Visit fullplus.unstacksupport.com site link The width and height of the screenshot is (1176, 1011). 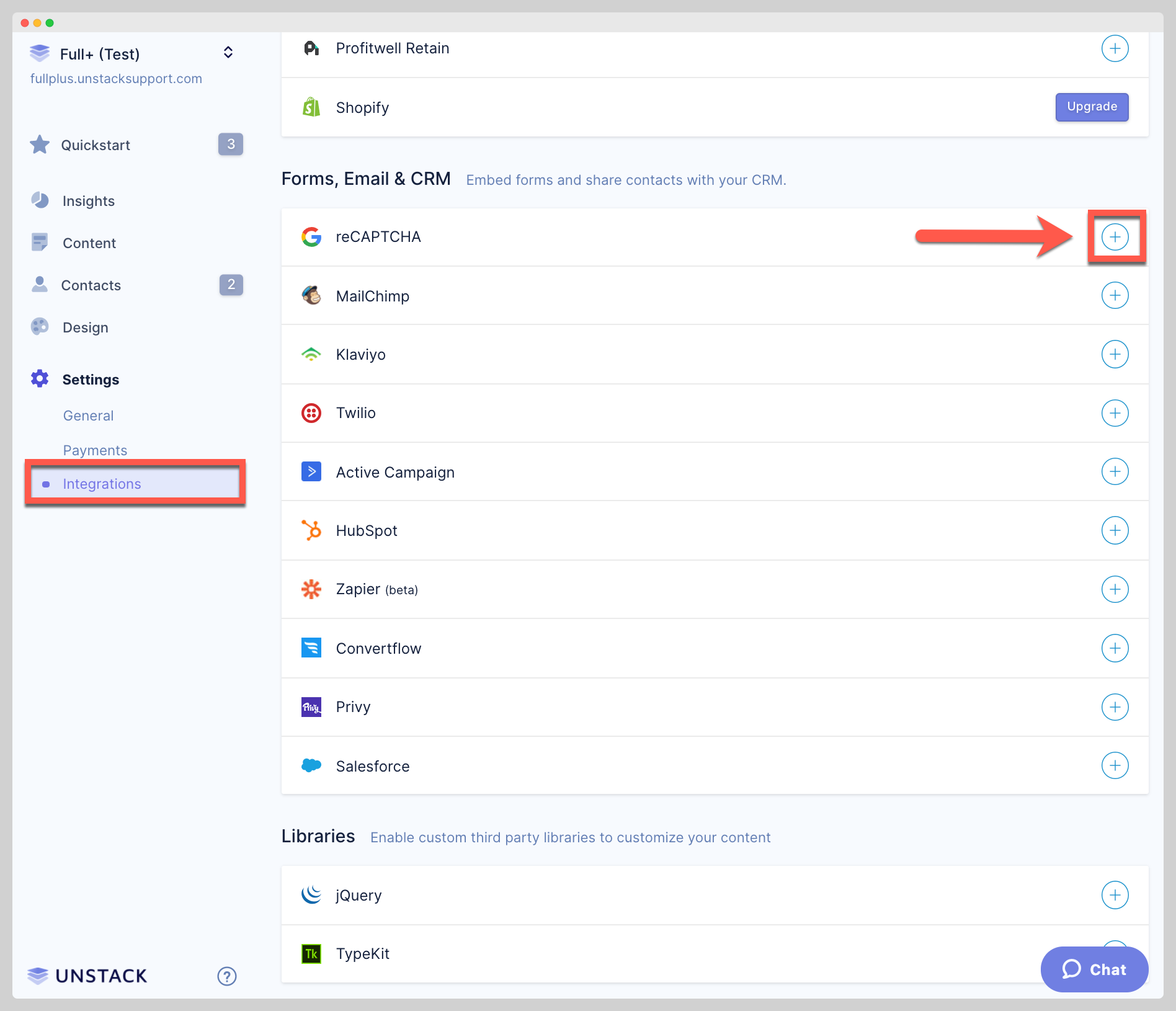(x=116, y=79)
